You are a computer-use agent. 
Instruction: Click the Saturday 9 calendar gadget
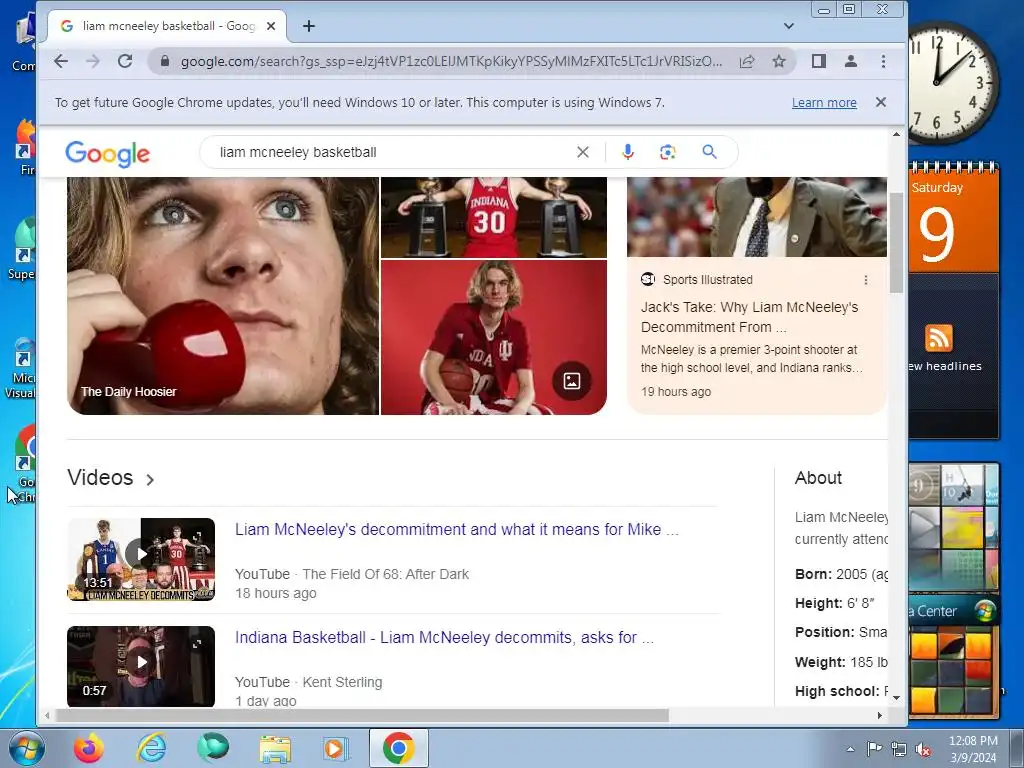tap(953, 217)
